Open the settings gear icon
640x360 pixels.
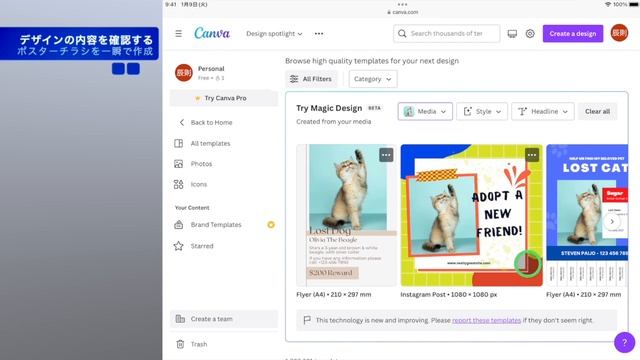[x=530, y=33]
